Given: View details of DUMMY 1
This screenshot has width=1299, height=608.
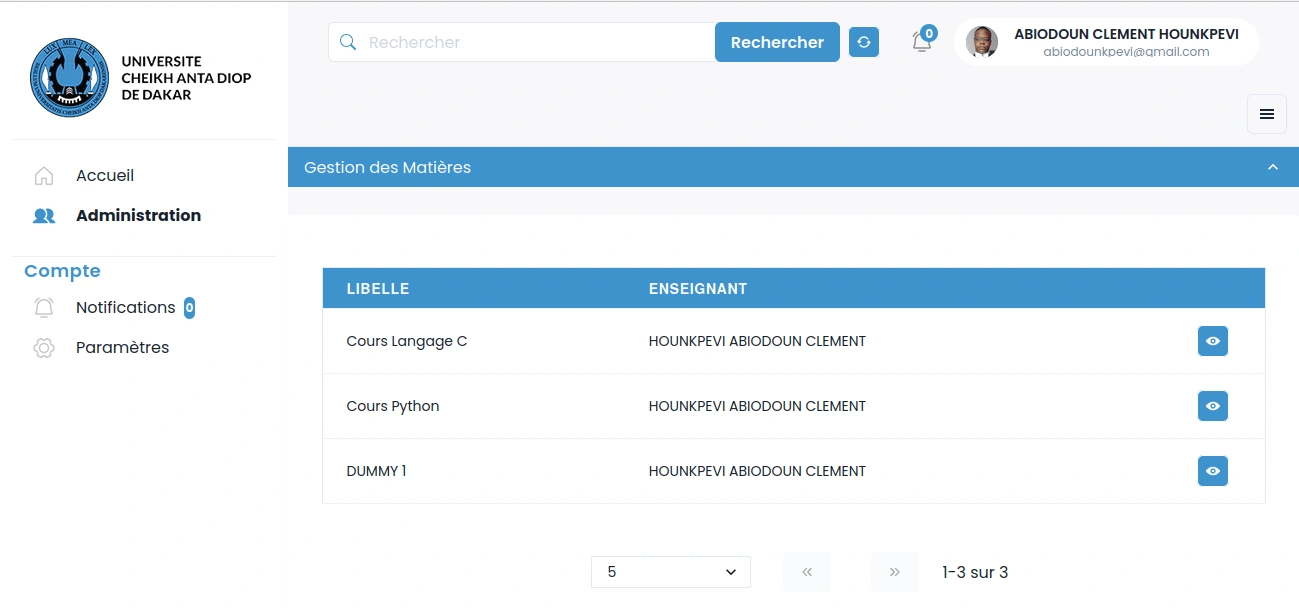Looking at the screenshot, I should point(1213,471).
